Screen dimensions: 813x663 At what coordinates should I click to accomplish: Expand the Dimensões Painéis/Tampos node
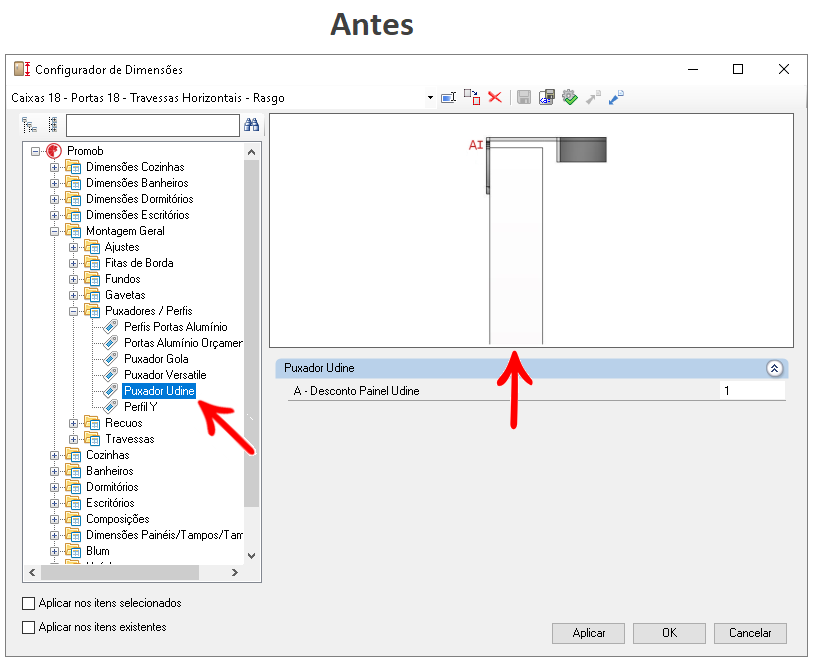pos(54,535)
